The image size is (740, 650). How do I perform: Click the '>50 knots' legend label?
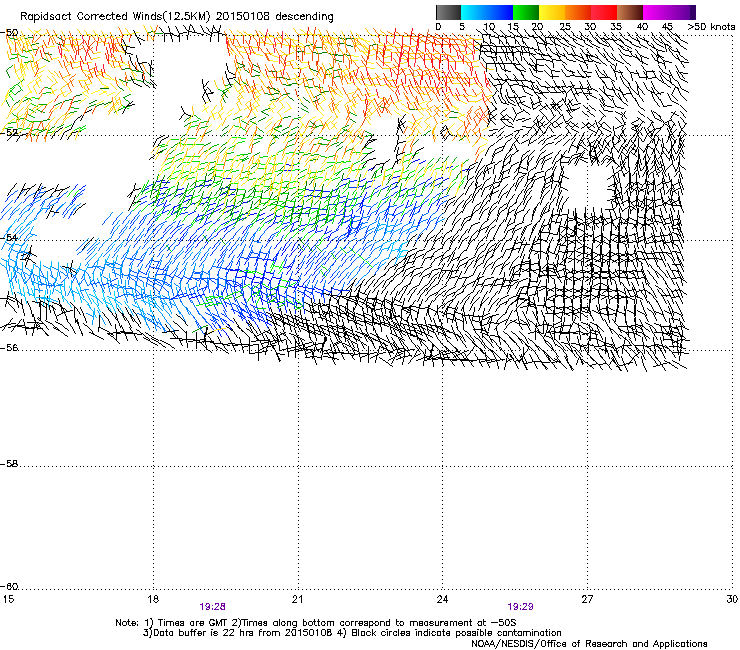pyautogui.click(x=711, y=27)
